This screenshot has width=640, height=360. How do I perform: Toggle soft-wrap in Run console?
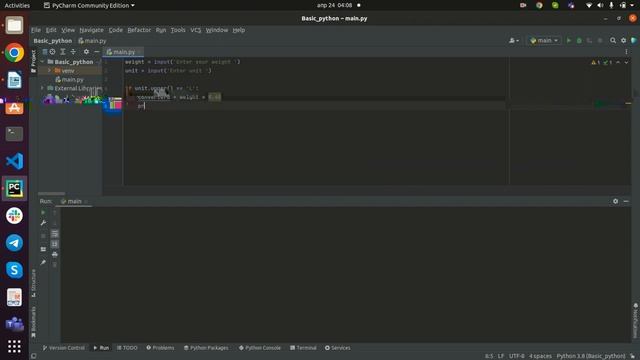click(55, 233)
